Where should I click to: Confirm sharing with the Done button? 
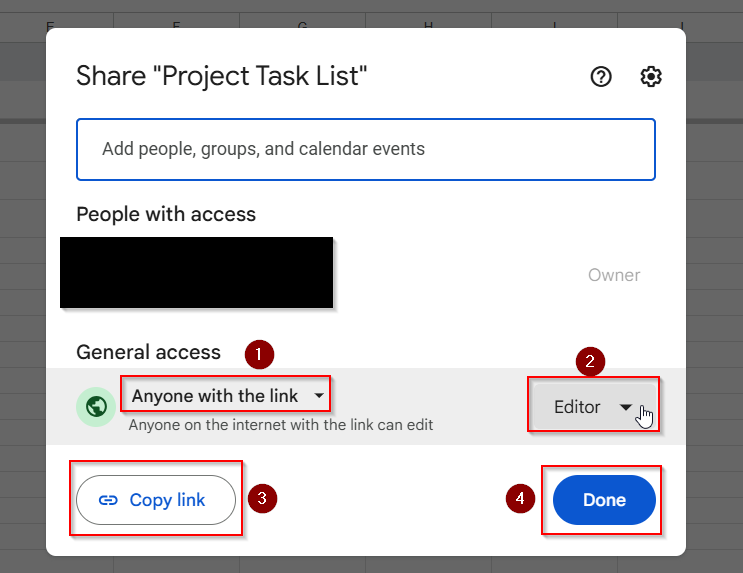[604, 500]
